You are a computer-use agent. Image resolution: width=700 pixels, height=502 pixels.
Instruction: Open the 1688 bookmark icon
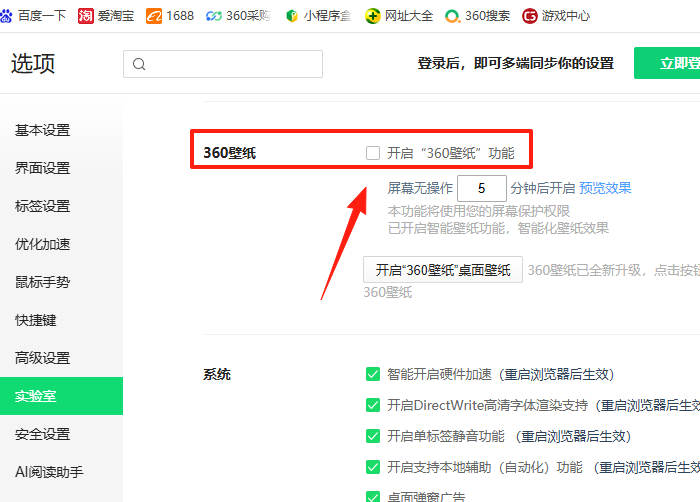154,17
